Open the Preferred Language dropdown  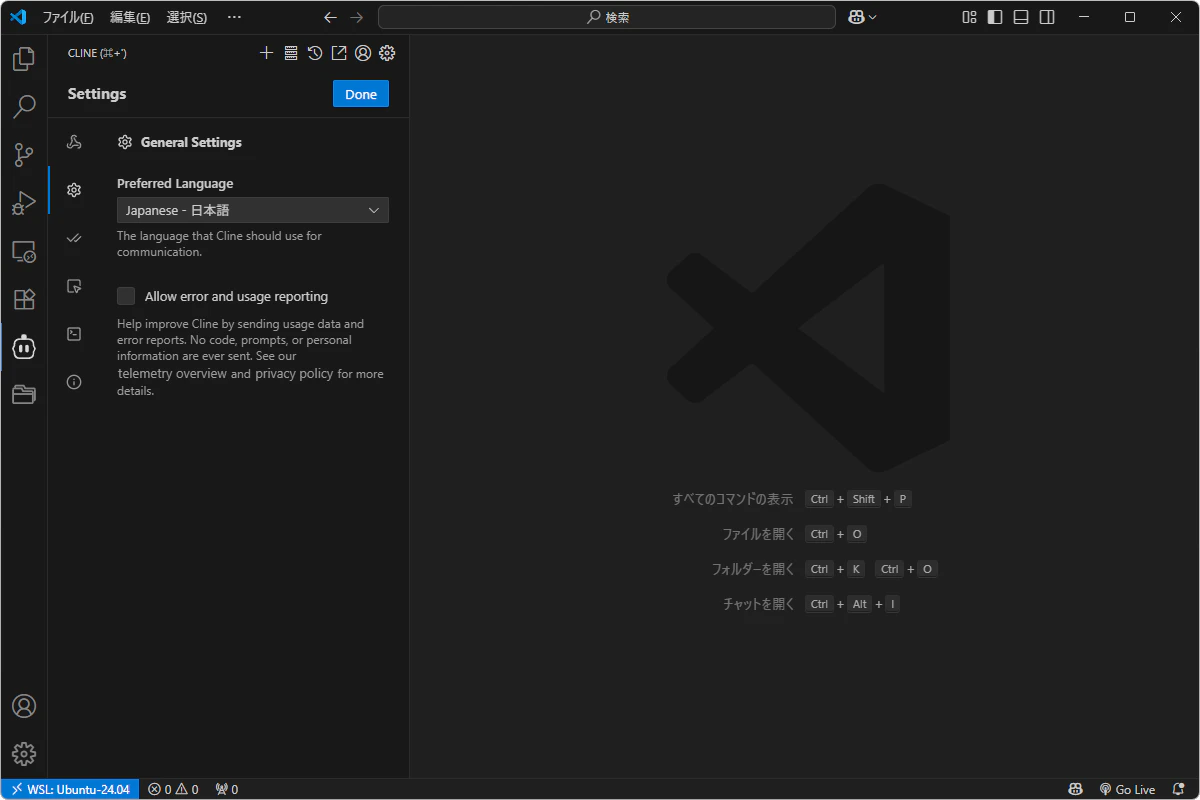click(x=253, y=210)
